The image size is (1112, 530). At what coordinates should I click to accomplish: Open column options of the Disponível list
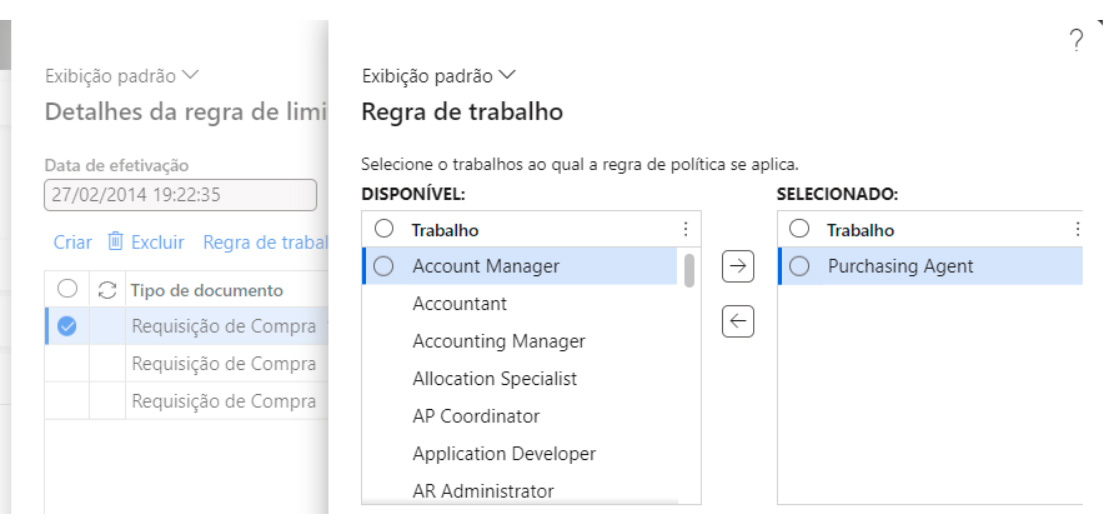pos(685,230)
